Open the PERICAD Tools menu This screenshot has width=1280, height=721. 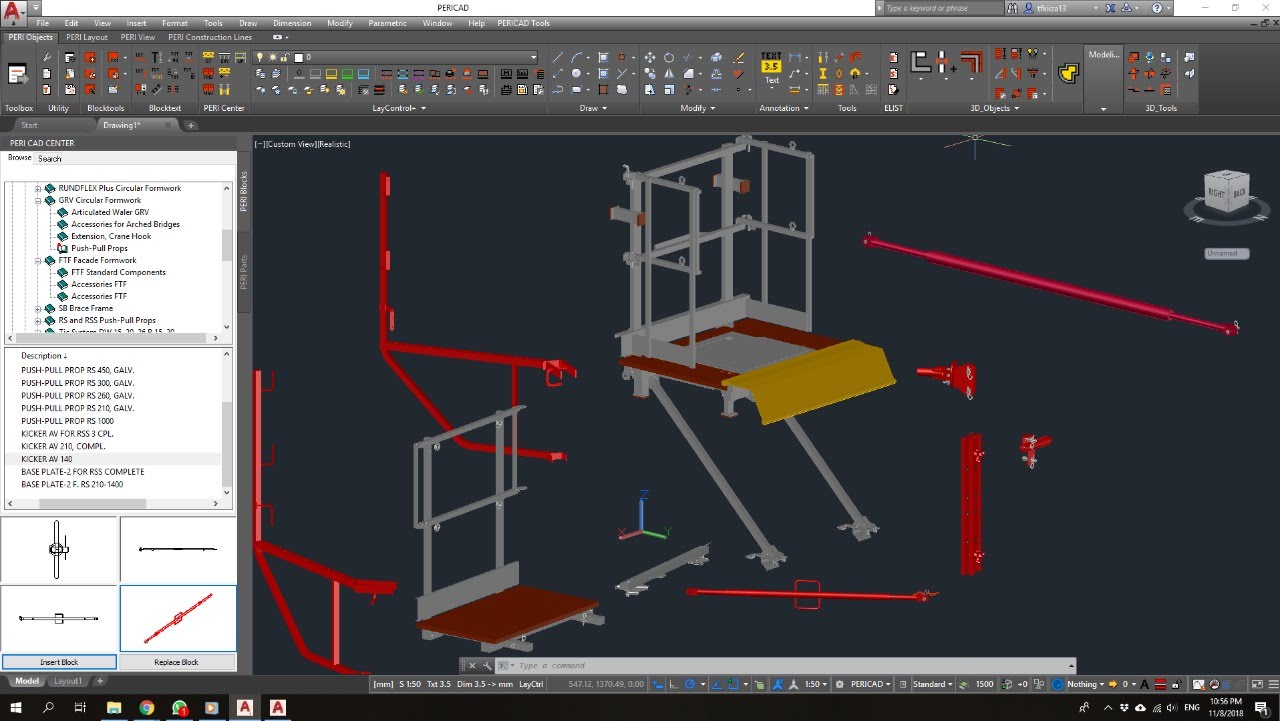pyautogui.click(x=524, y=23)
